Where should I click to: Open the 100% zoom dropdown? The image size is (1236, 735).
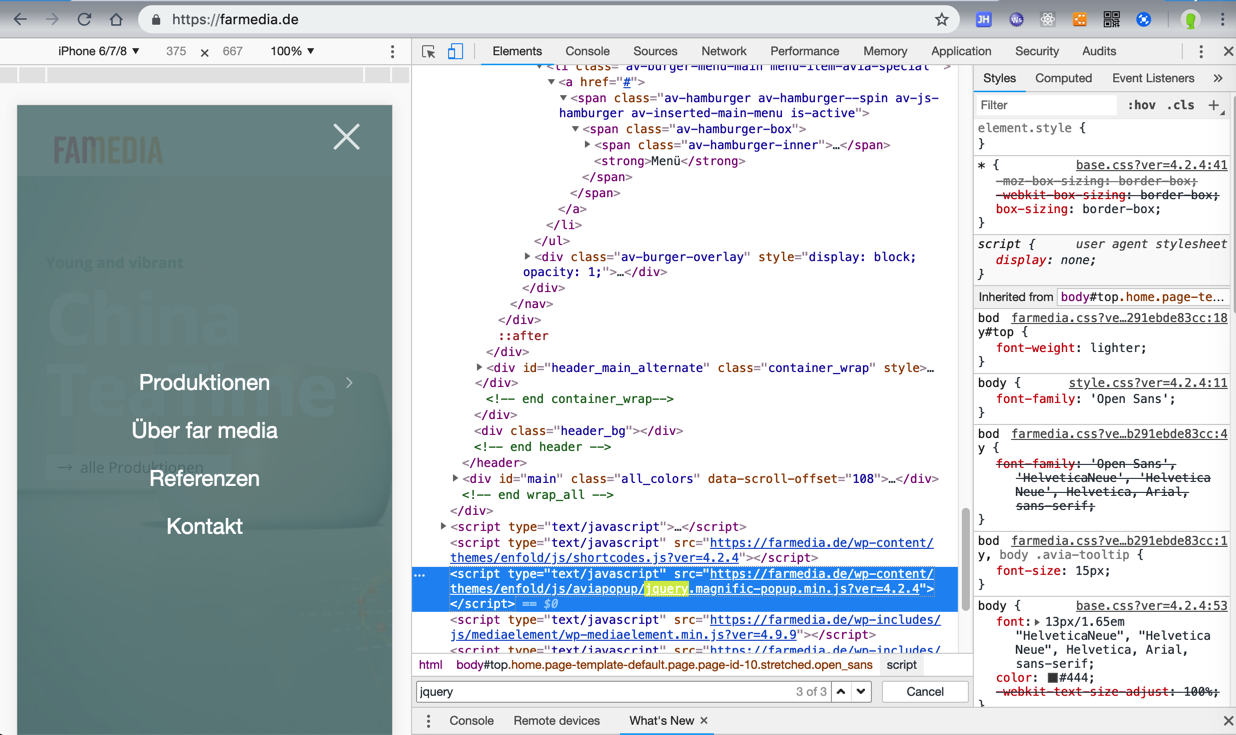coord(292,51)
